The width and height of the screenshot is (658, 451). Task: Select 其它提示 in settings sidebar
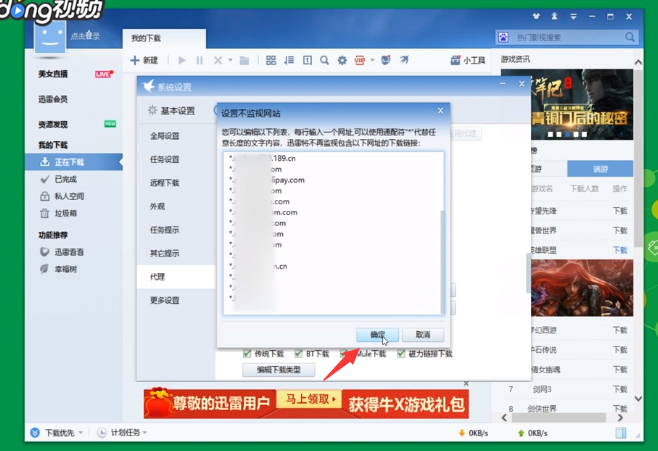[x=164, y=253]
